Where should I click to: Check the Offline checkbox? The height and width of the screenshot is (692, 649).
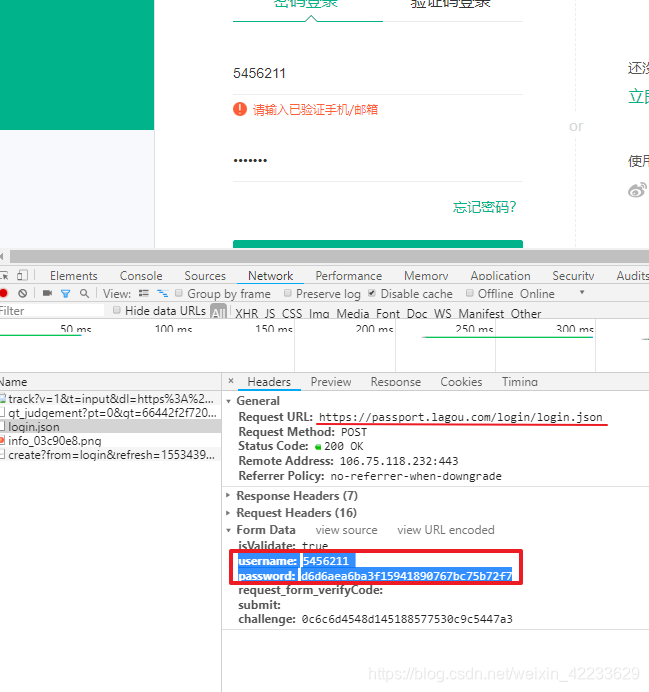point(470,293)
